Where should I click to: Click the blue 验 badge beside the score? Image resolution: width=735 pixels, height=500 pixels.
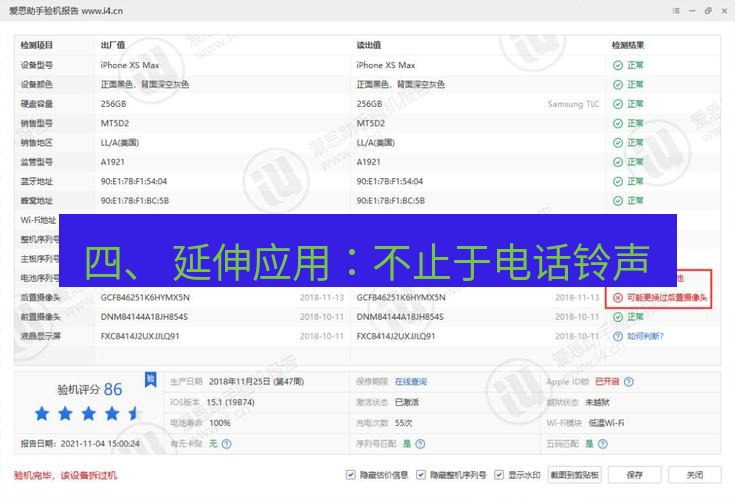pyautogui.click(x=150, y=380)
